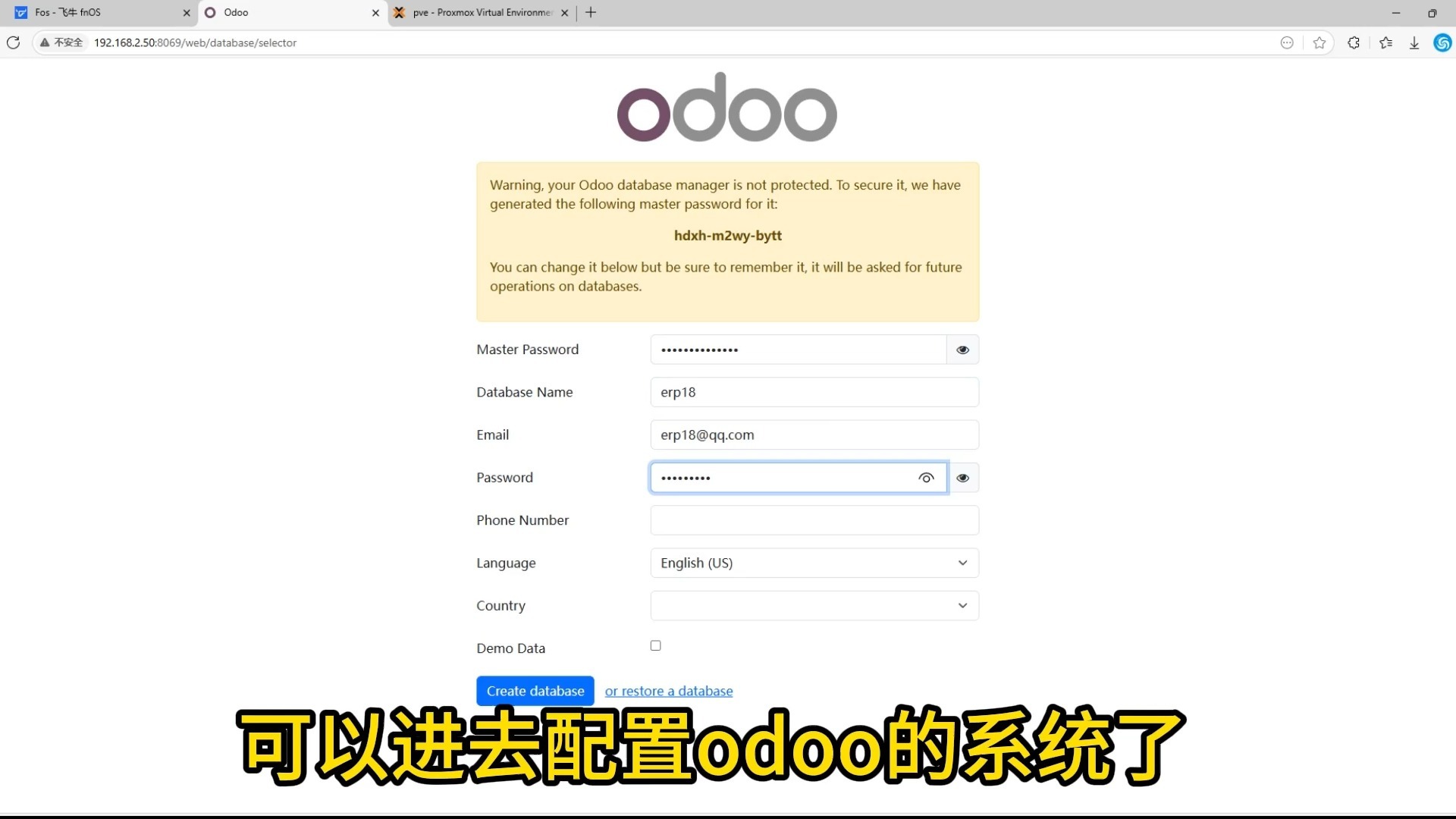1456x819 pixels.
Task: Click the not-secure warning icon in address bar
Action: point(45,42)
